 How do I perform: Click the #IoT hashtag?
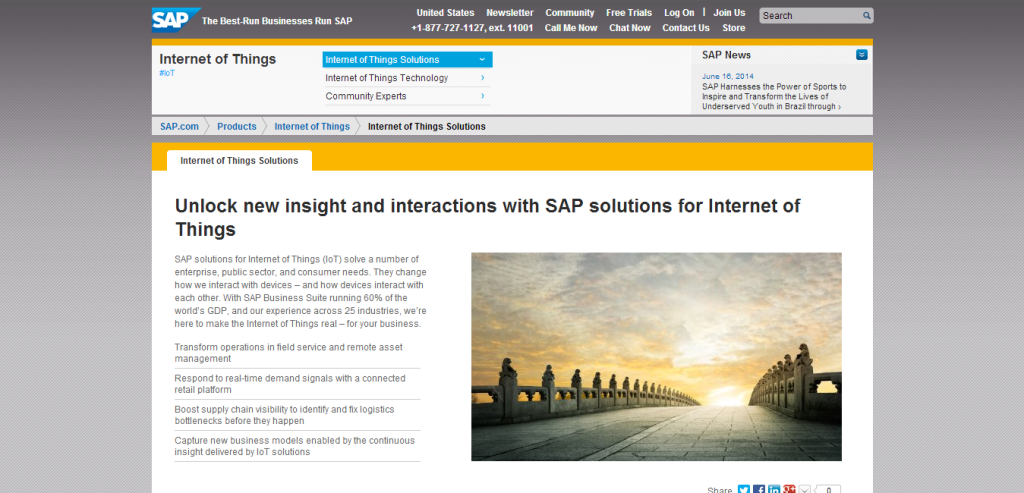[167, 73]
